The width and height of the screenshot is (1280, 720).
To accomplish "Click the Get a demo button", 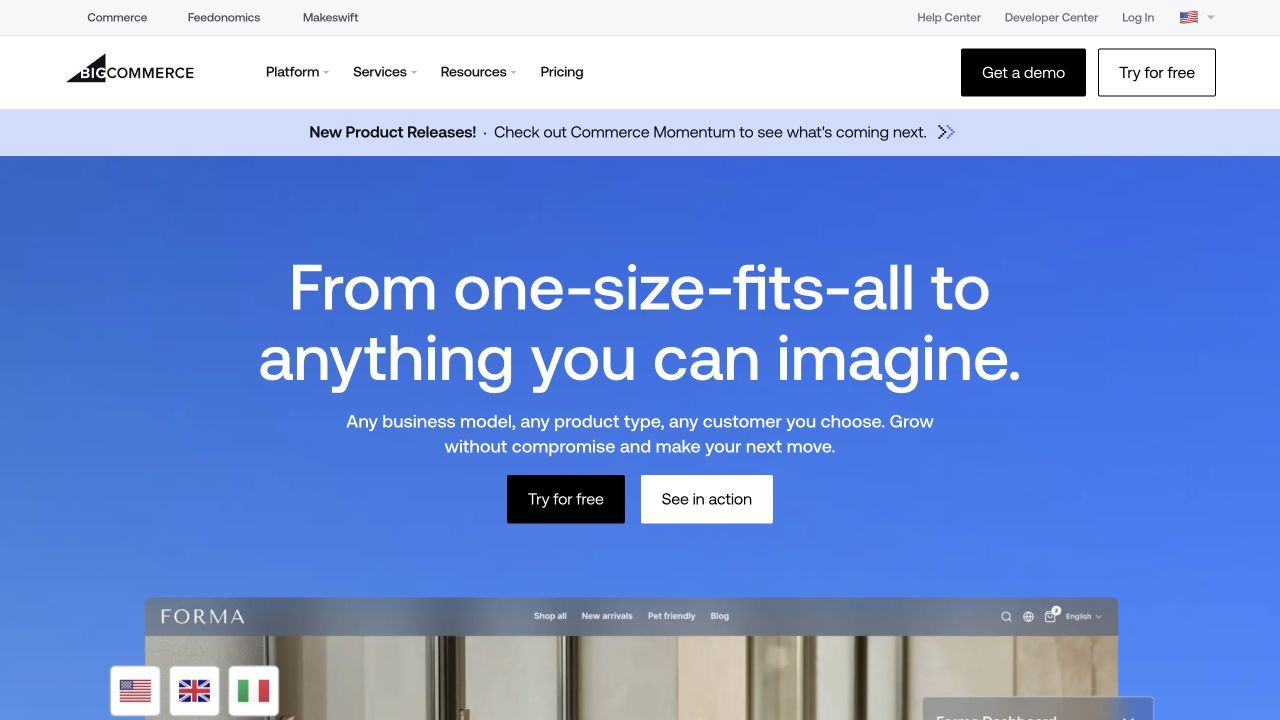I will coord(1023,72).
